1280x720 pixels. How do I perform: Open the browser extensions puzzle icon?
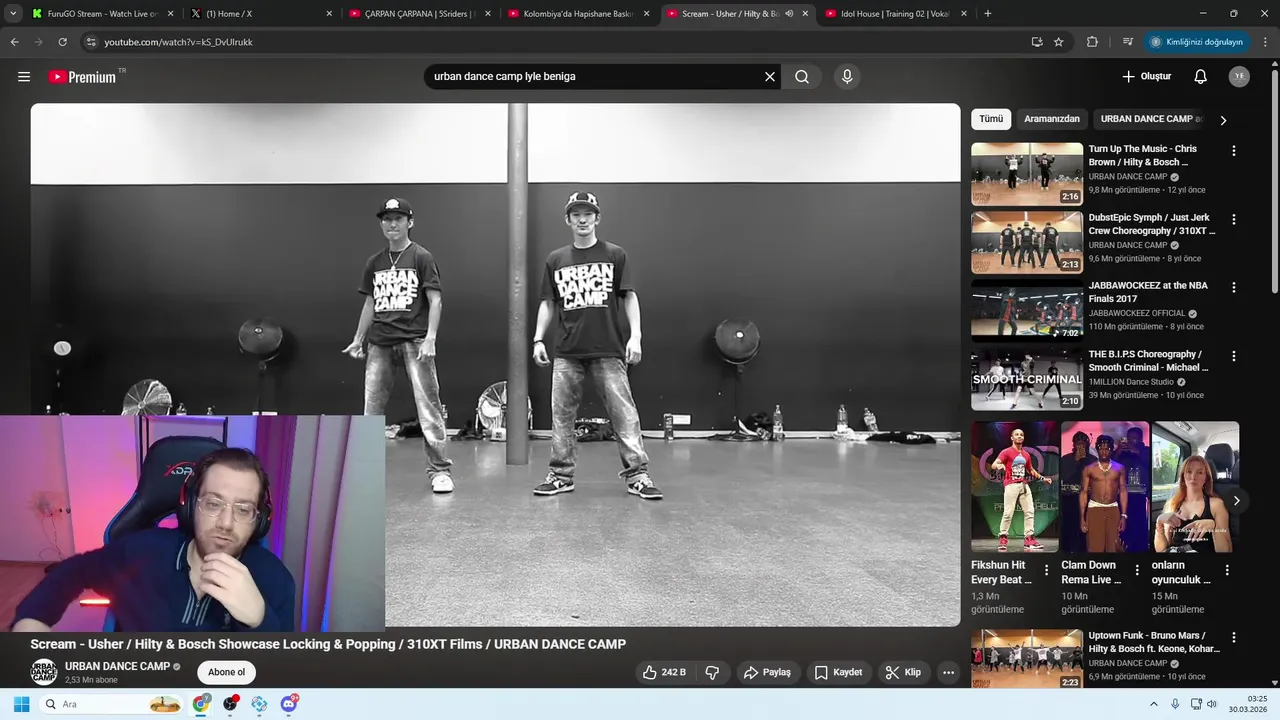pos(1092,42)
